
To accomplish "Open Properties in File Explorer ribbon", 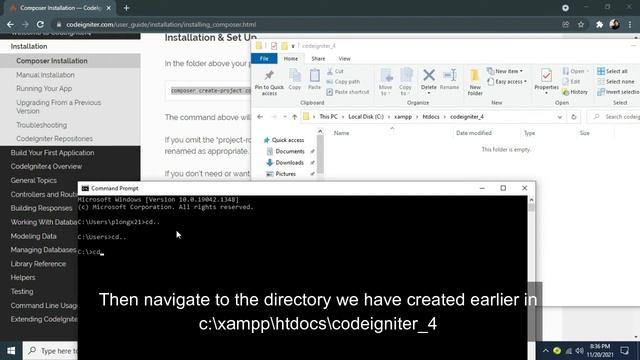I will coord(546,81).
